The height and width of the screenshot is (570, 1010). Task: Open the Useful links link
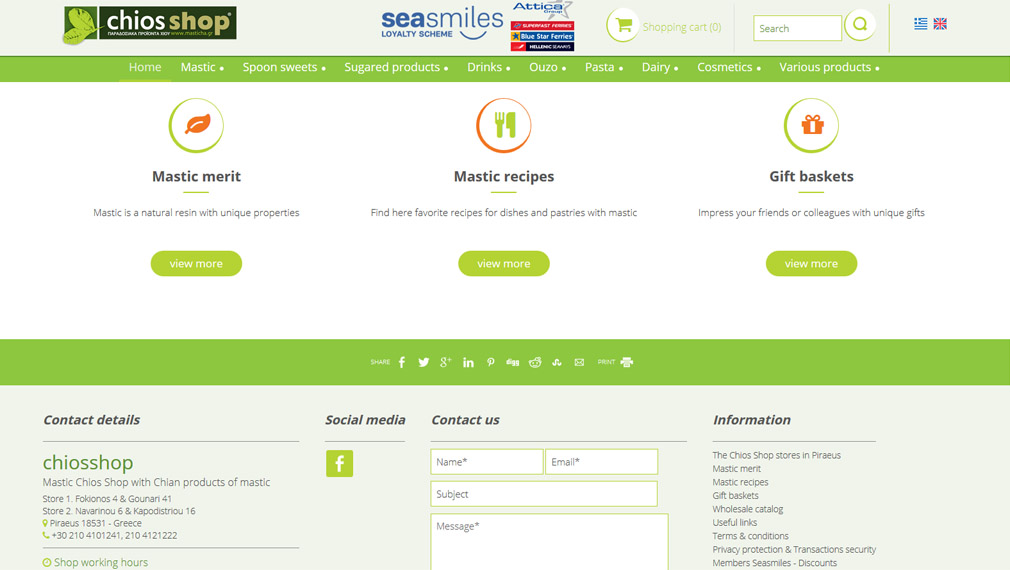(x=734, y=523)
